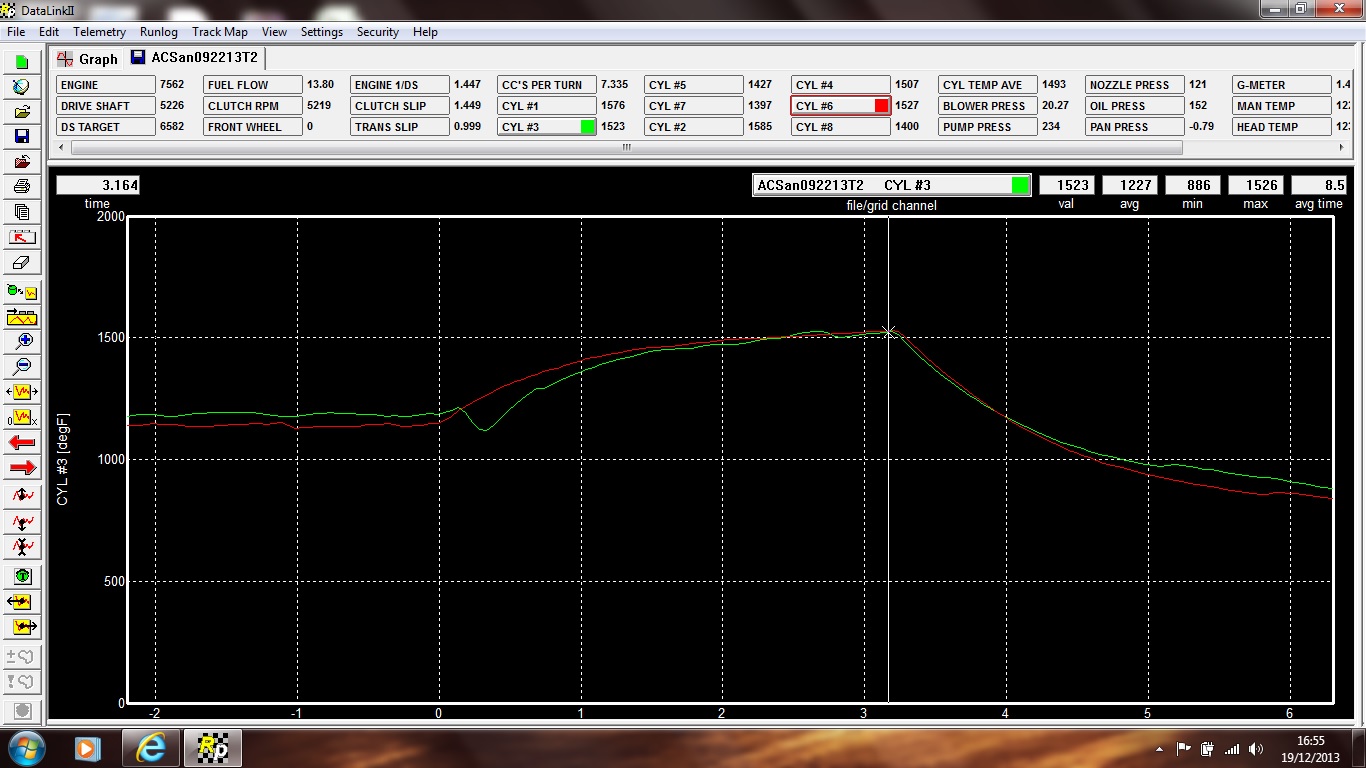The width and height of the screenshot is (1366, 768).
Task: Click the floppy disk save icon
Action: coord(22,136)
